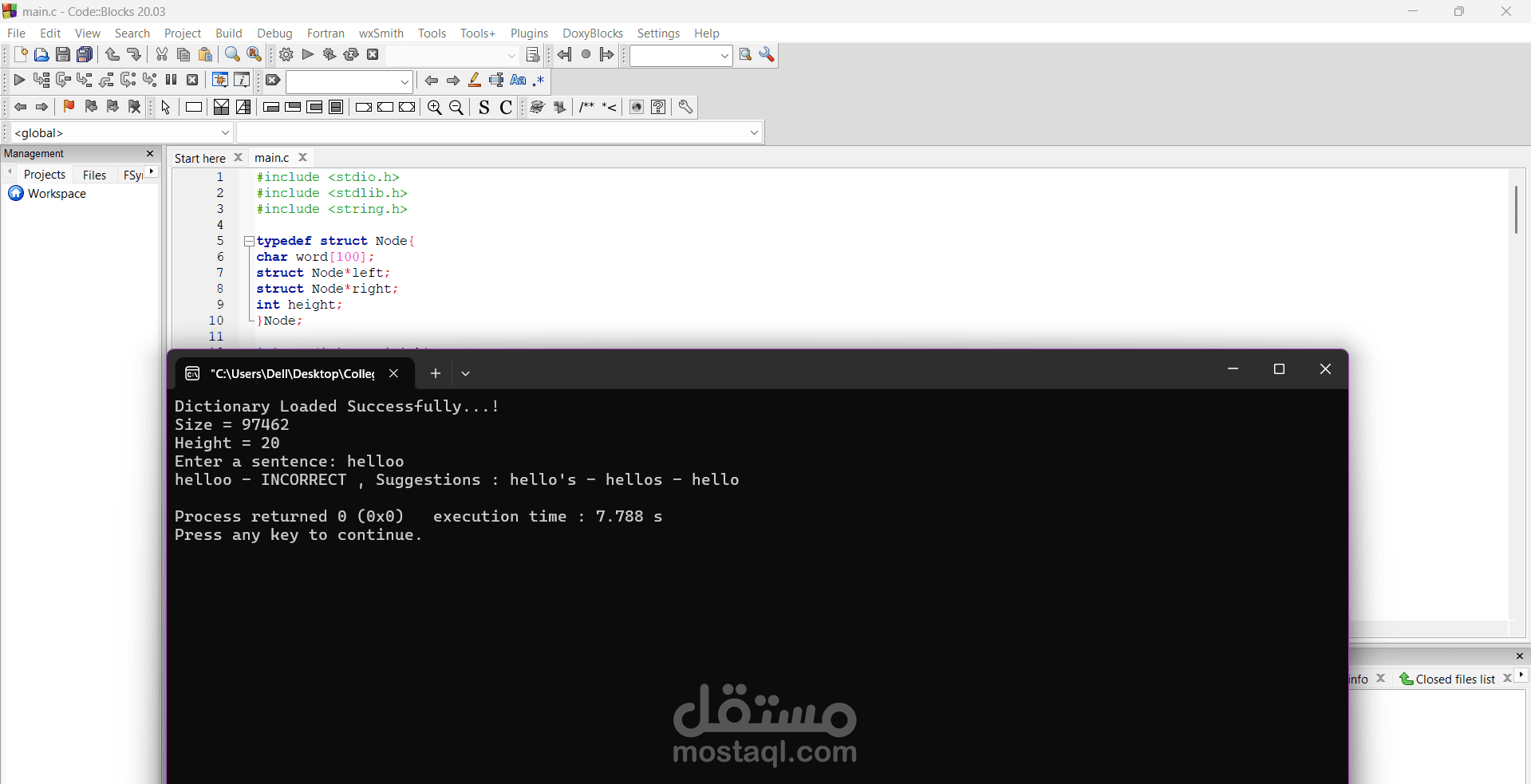Open Find magnifier icon

tap(232, 55)
